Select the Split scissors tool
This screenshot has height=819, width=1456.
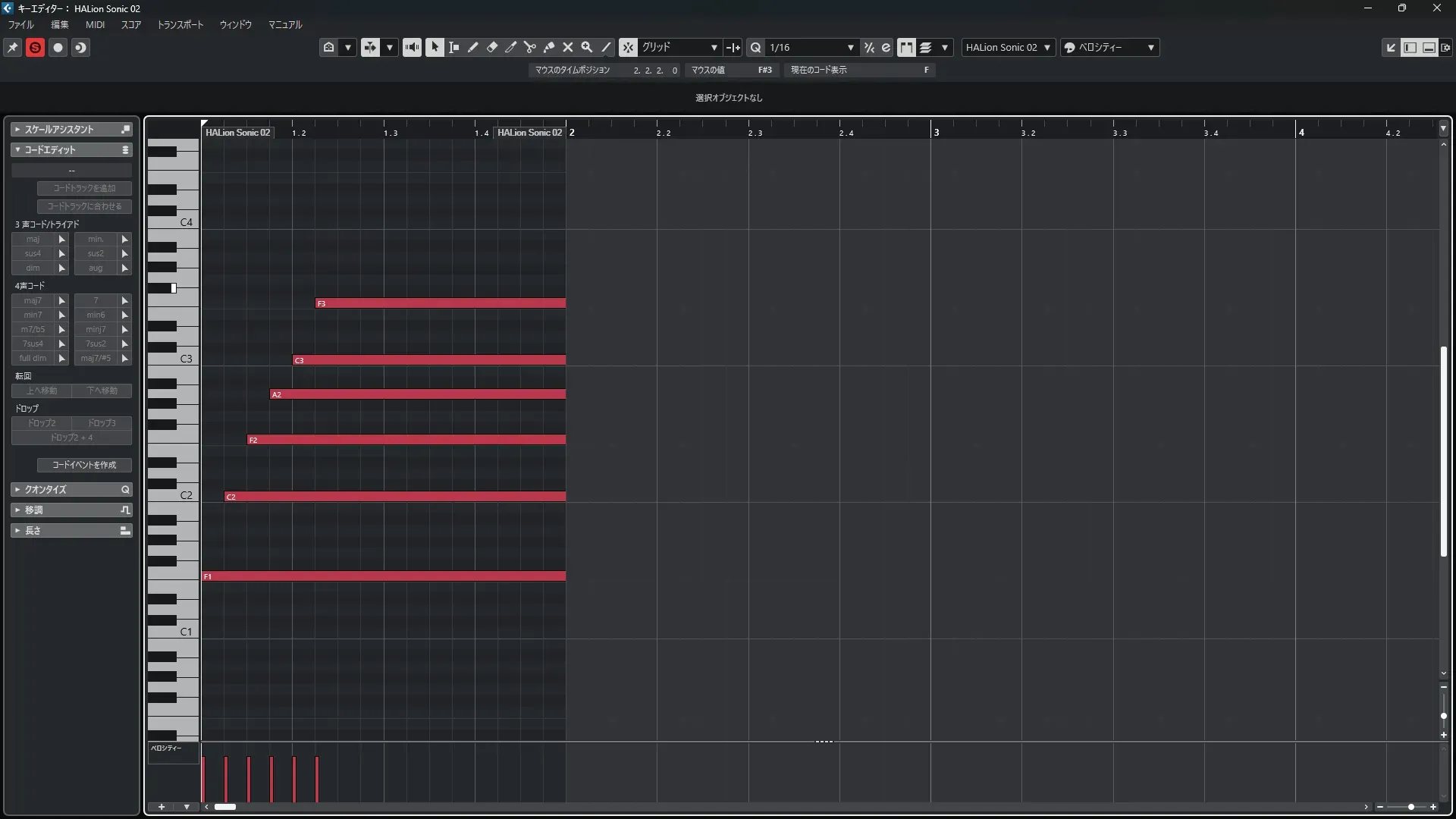coord(530,47)
